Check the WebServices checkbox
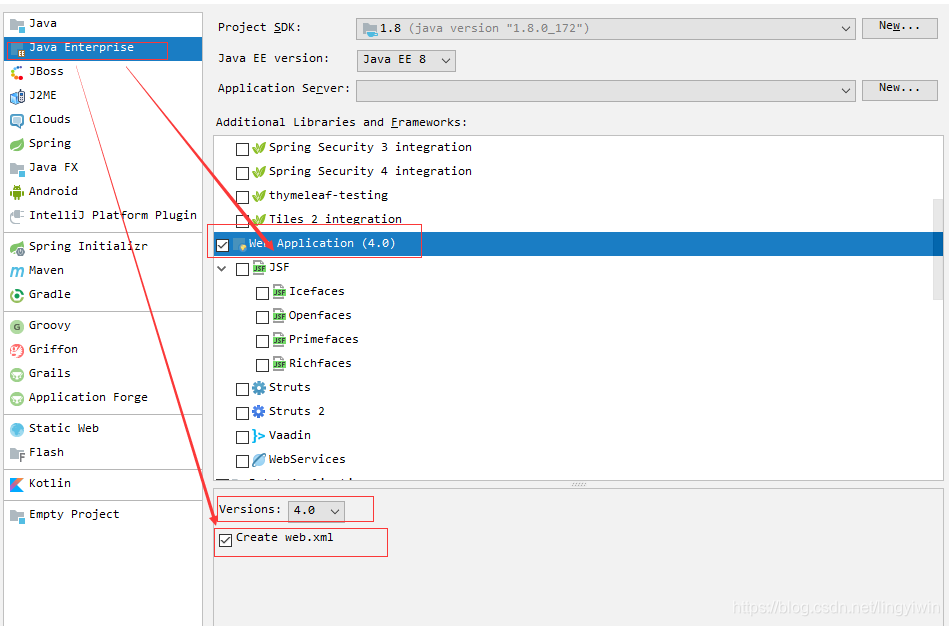949x626 pixels. (242, 461)
